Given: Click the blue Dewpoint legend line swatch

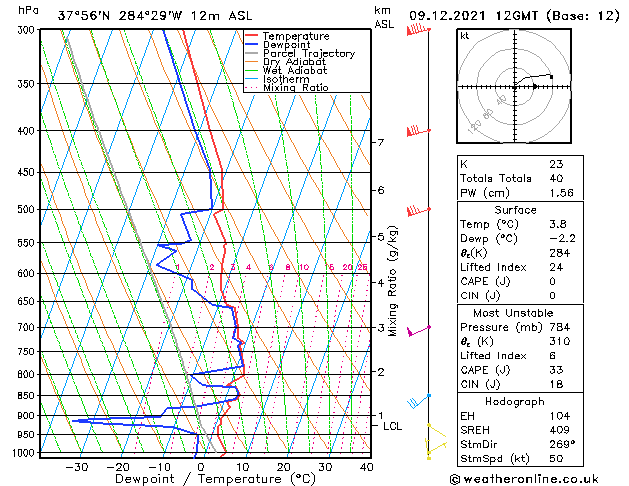Looking at the screenshot, I should coord(252,44).
